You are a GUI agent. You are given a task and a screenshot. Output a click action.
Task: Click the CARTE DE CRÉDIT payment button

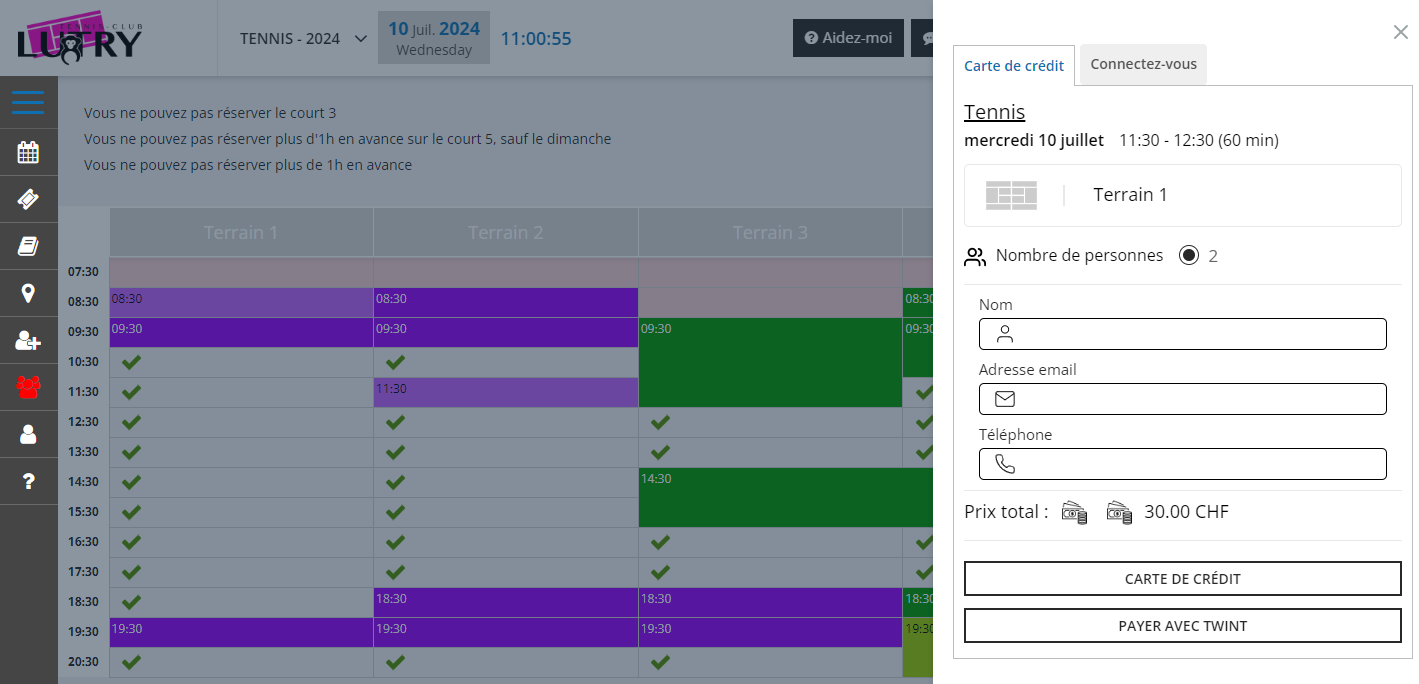(1182, 579)
